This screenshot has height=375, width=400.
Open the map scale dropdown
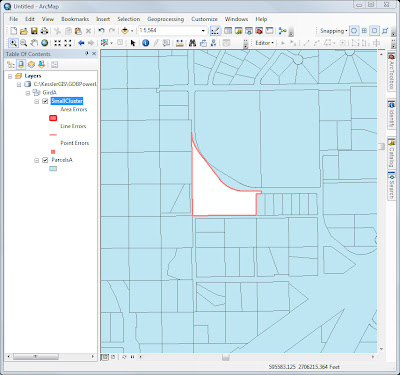click(x=203, y=31)
